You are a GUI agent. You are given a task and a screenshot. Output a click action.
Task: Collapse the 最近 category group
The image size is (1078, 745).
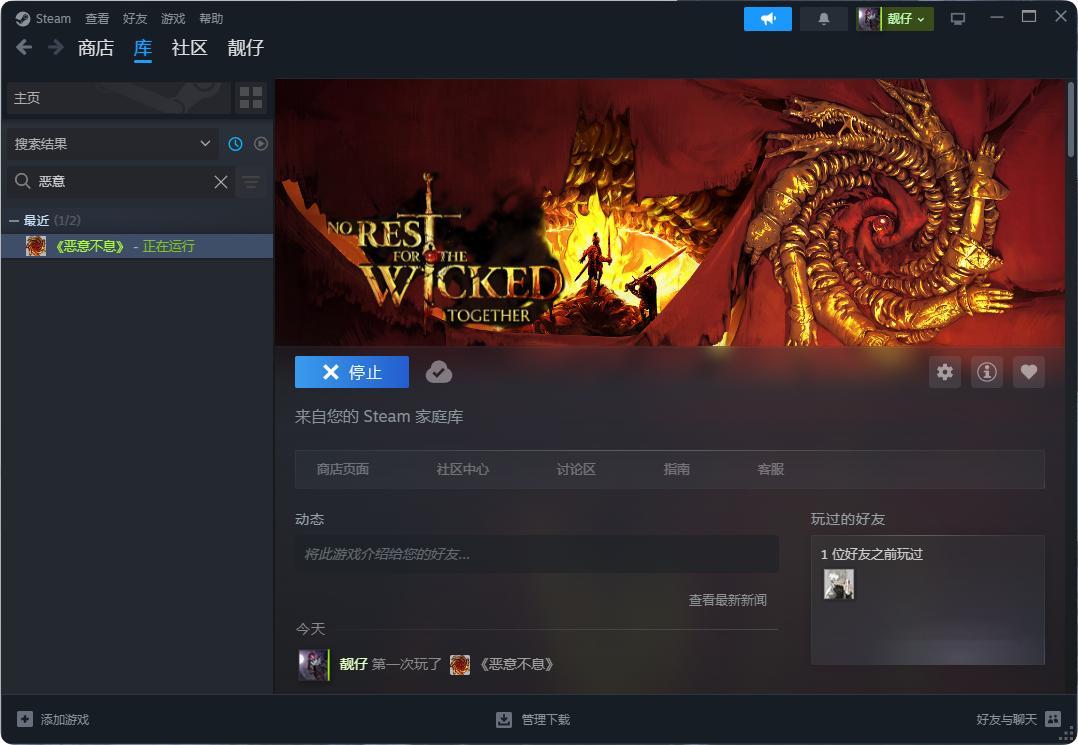pyautogui.click(x=14, y=221)
